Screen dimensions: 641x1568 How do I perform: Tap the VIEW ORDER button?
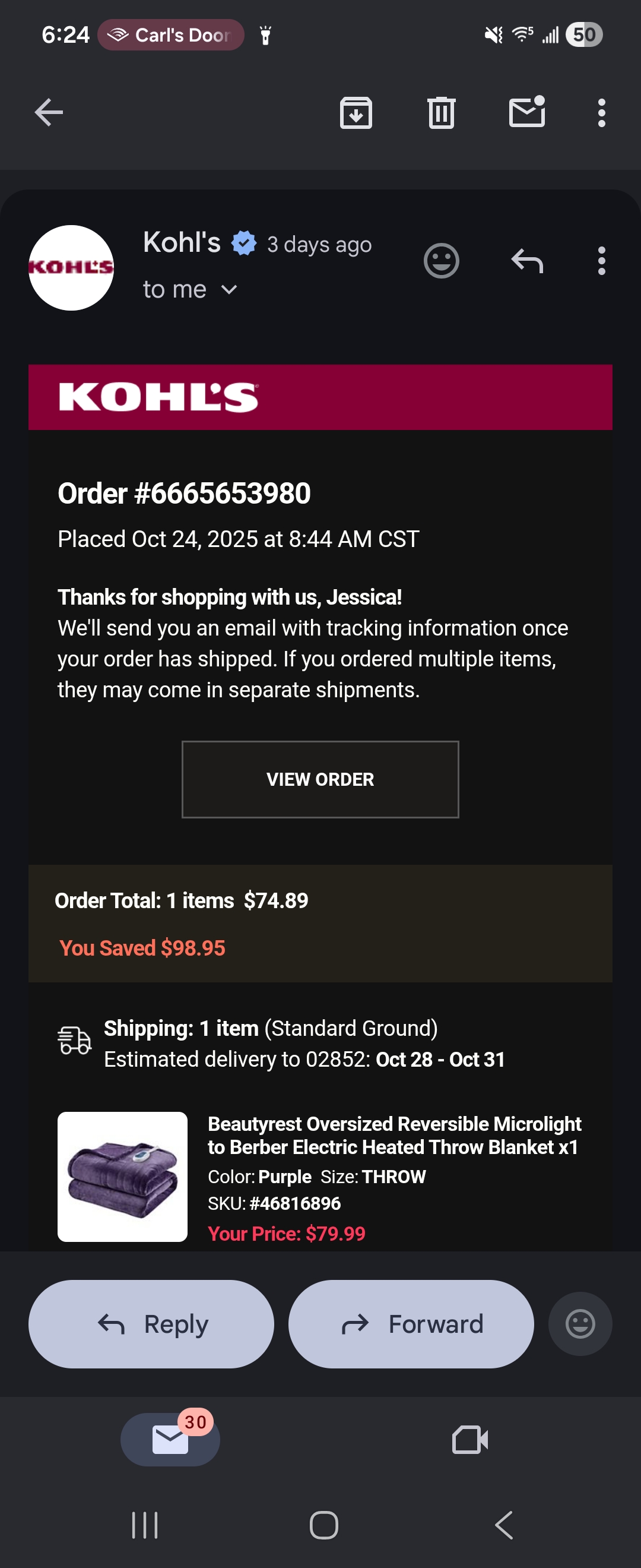pyautogui.click(x=320, y=779)
